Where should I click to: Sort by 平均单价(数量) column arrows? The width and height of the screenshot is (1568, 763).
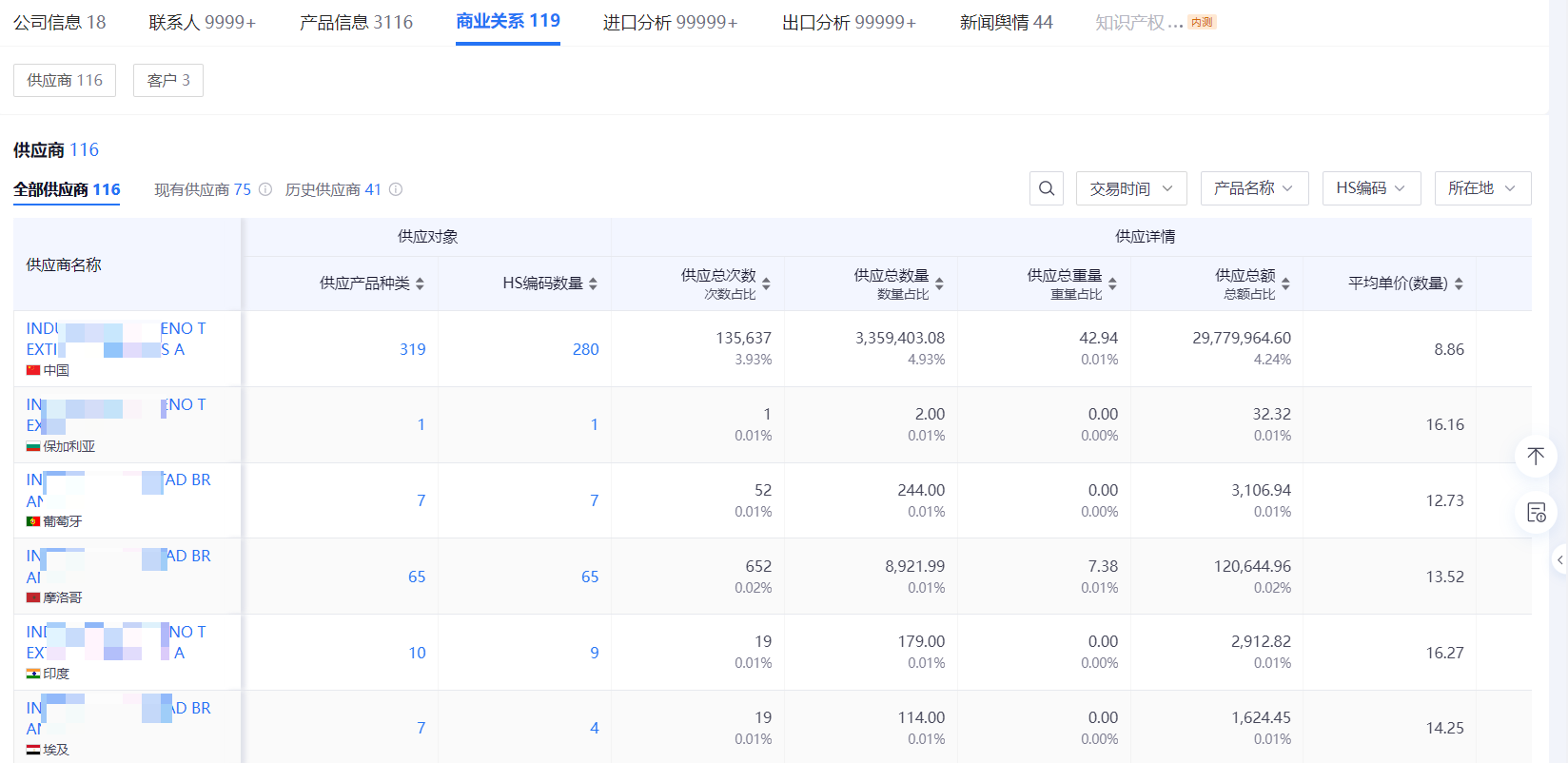tap(1459, 284)
